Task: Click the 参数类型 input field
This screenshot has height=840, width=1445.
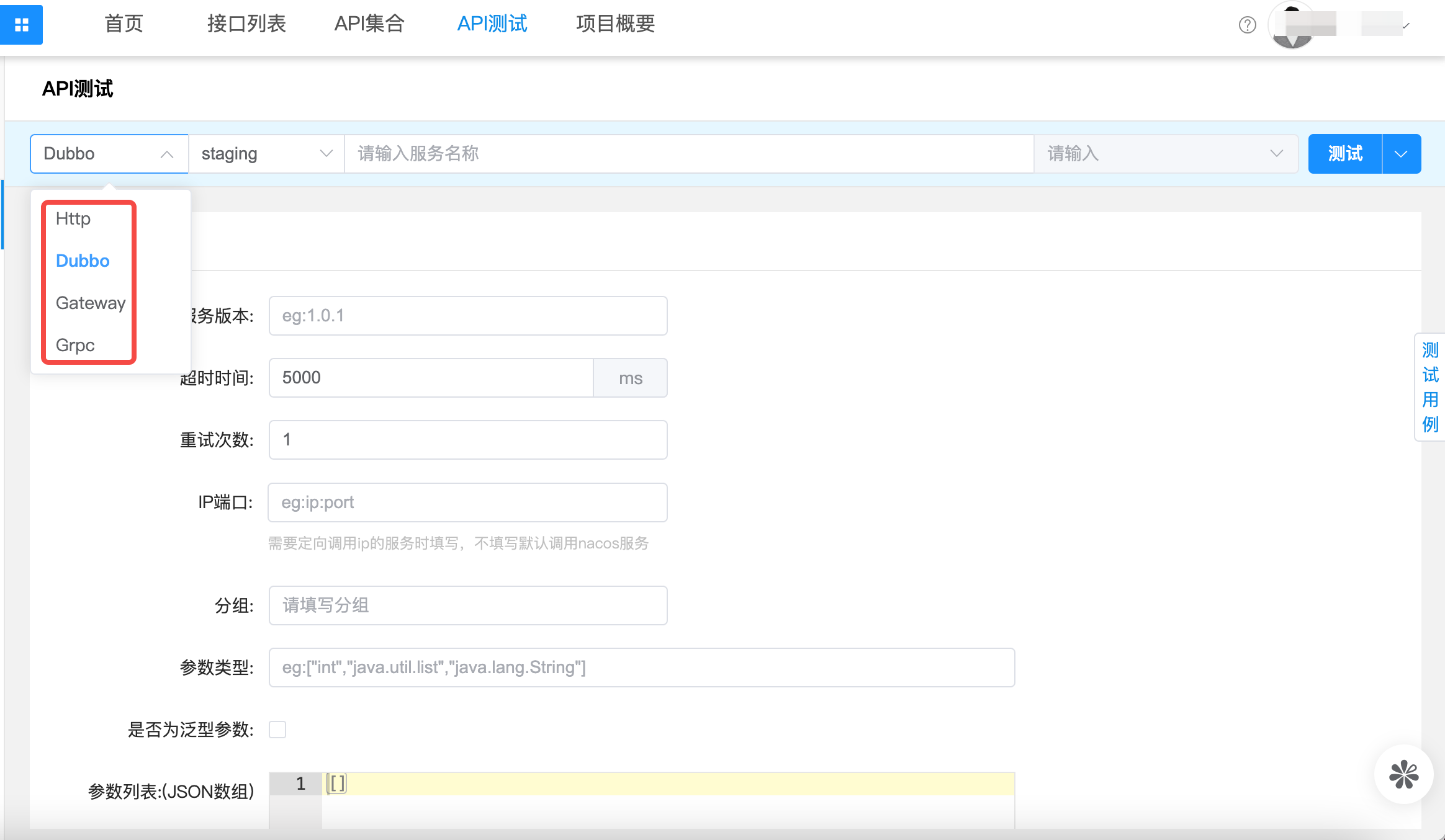Action: (x=641, y=668)
